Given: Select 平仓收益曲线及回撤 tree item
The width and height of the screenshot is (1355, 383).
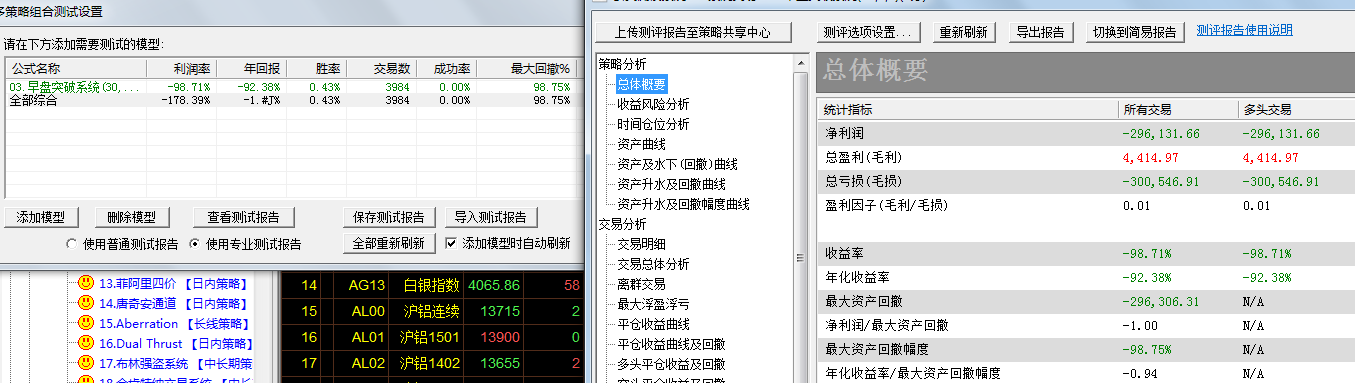Looking at the screenshot, I should [671, 344].
